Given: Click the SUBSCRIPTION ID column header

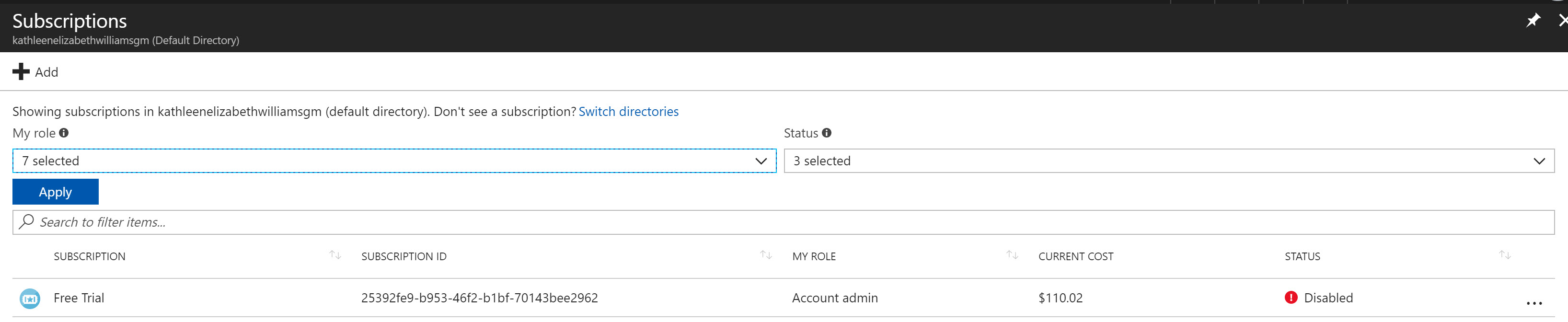Looking at the screenshot, I should click(x=404, y=256).
